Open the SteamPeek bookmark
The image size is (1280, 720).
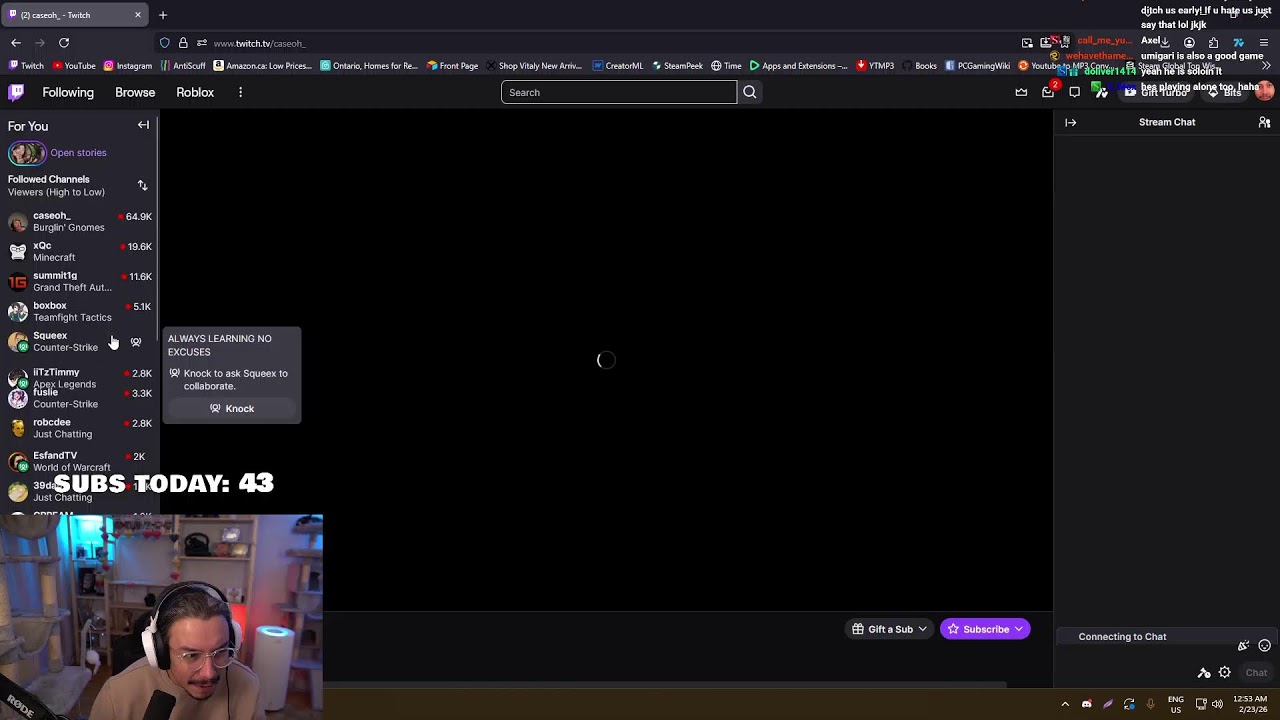[x=677, y=66]
